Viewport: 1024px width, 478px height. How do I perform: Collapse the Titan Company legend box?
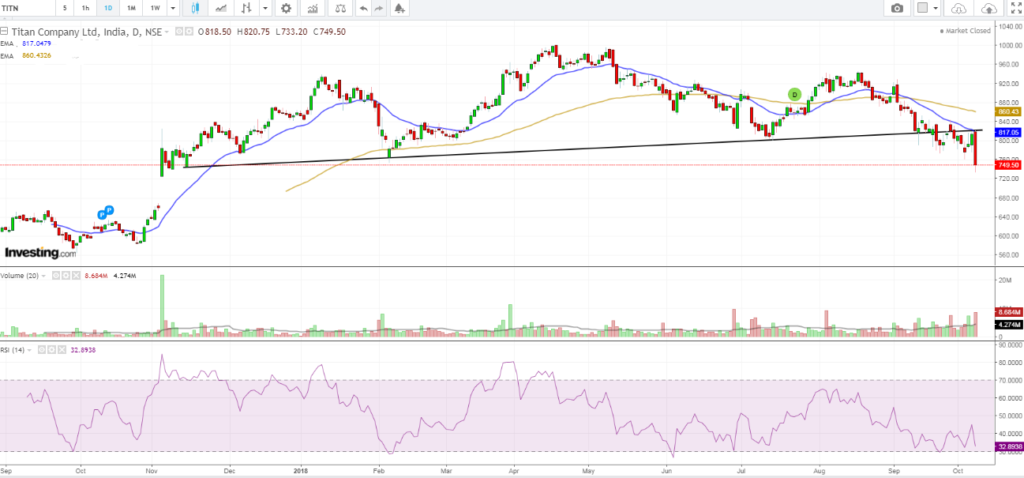click(4, 31)
